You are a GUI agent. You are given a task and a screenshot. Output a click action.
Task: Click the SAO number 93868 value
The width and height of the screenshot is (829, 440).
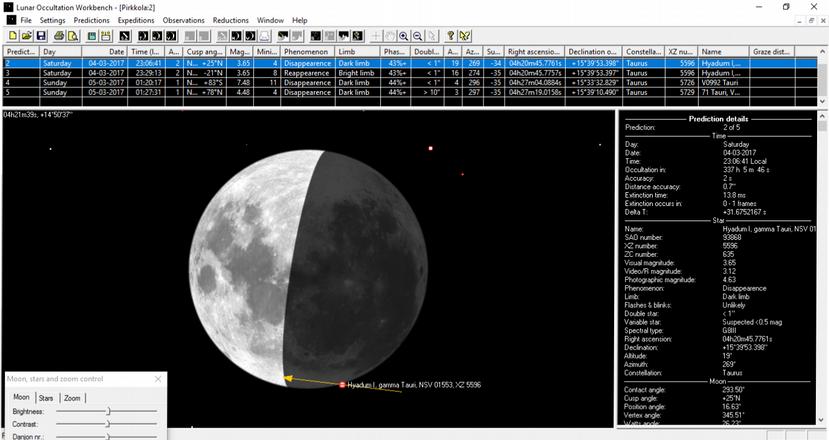tap(732, 237)
